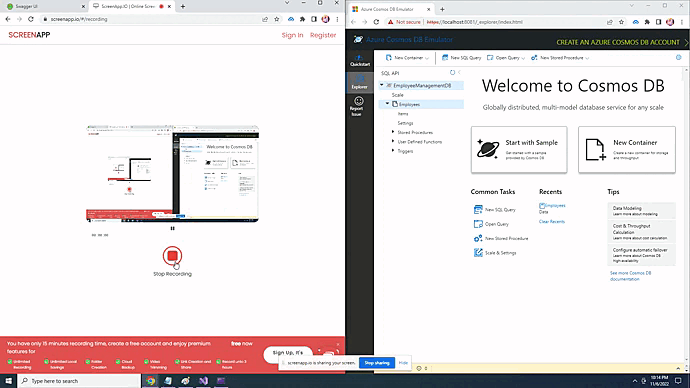Open the Explorer sidebar panel
Image resolution: width=690 pixels, height=388 pixels.
click(x=360, y=82)
